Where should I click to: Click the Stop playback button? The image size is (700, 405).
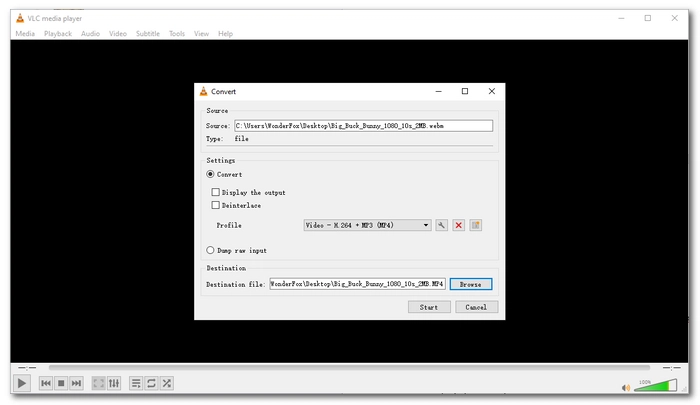coord(61,383)
